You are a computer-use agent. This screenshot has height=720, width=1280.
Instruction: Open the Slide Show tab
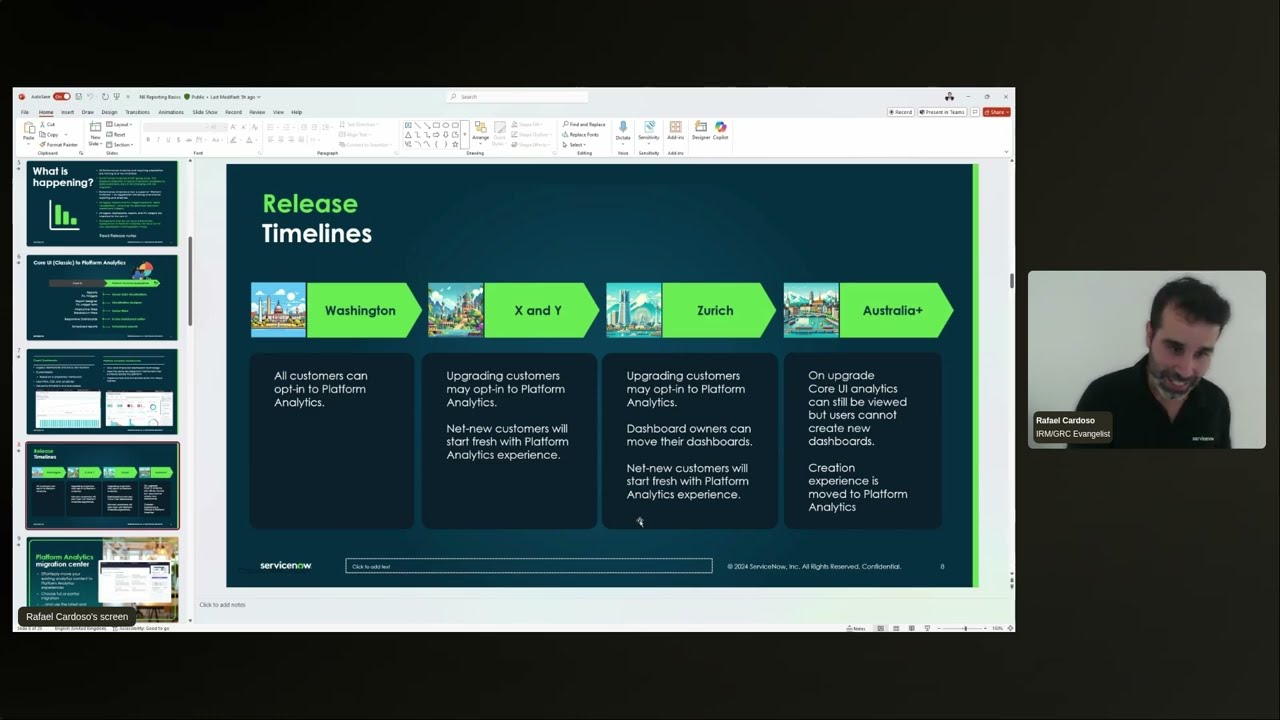tap(205, 112)
